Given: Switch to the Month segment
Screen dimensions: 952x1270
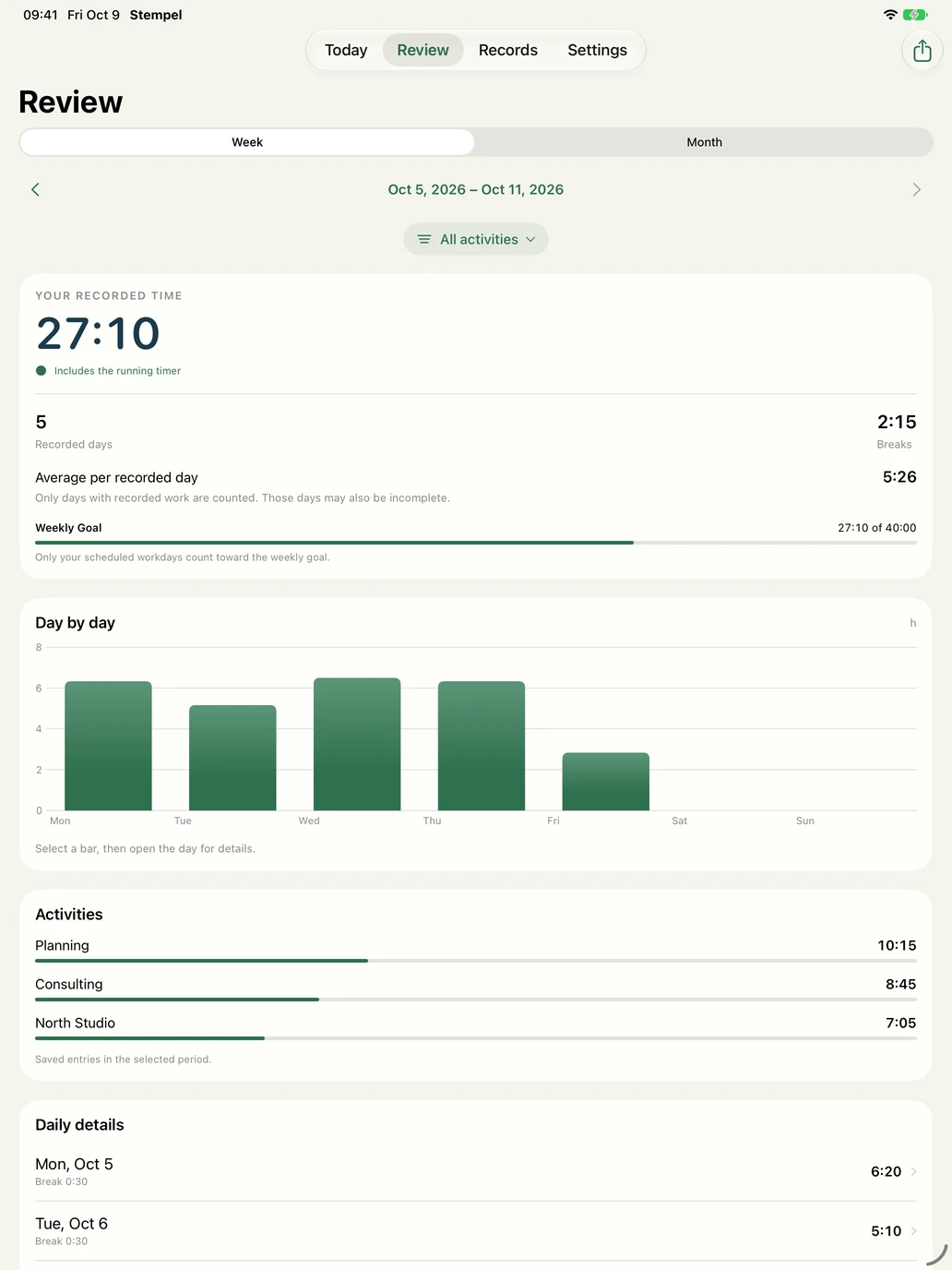Looking at the screenshot, I should [x=704, y=142].
